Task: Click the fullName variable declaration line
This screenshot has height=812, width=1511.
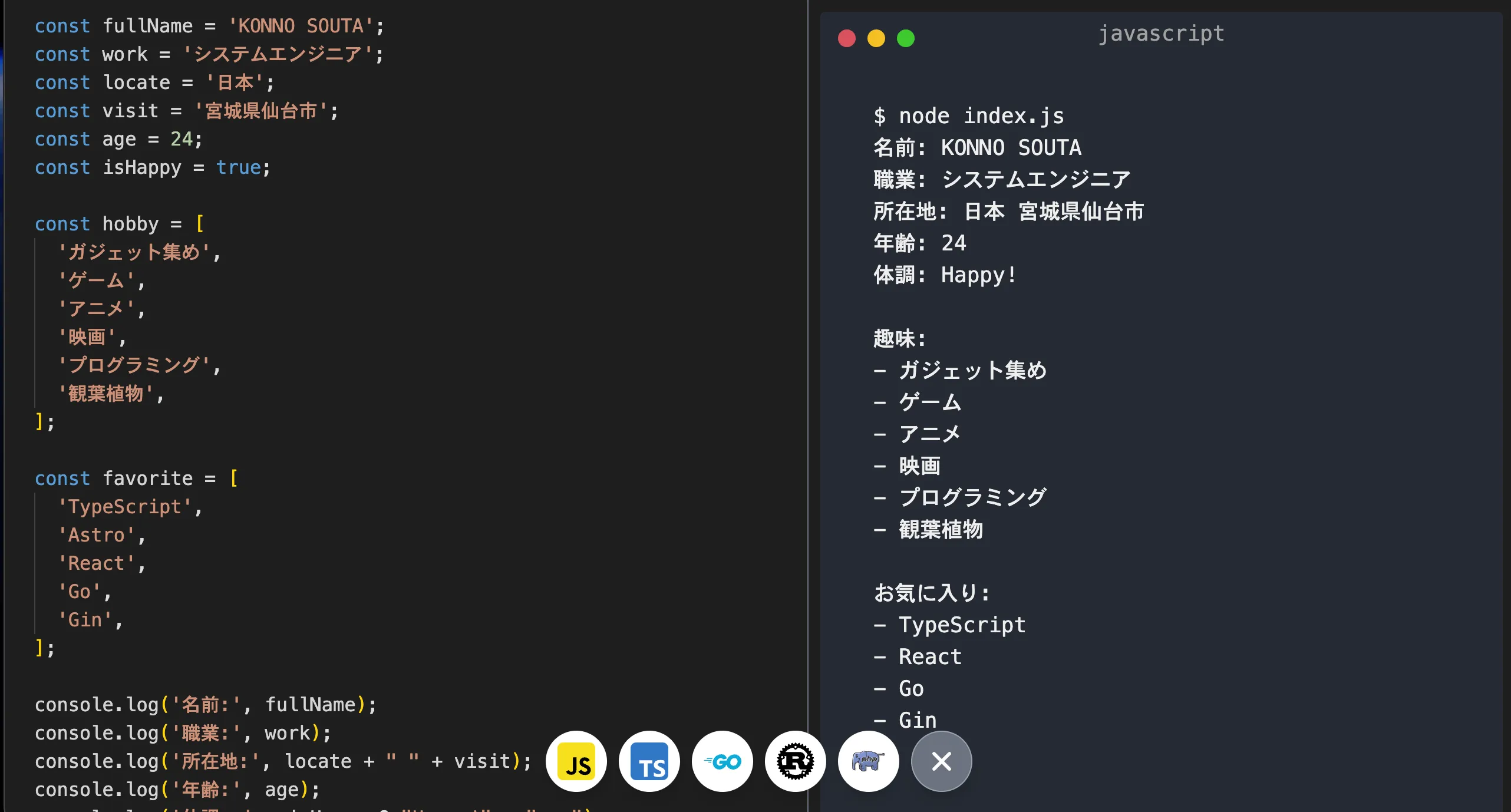Action: pyautogui.click(x=209, y=26)
